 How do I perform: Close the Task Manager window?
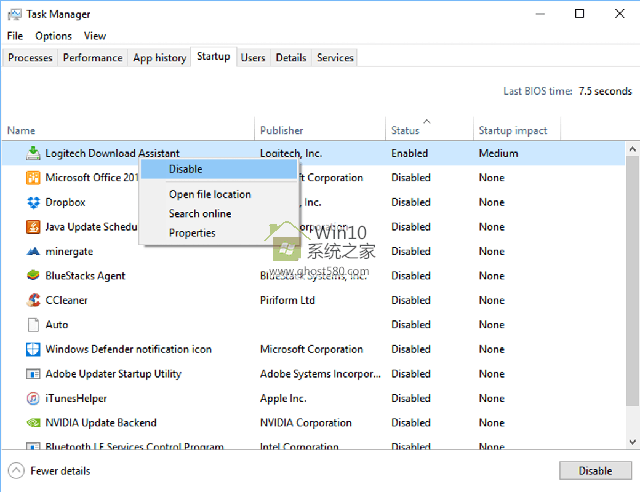(x=620, y=14)
